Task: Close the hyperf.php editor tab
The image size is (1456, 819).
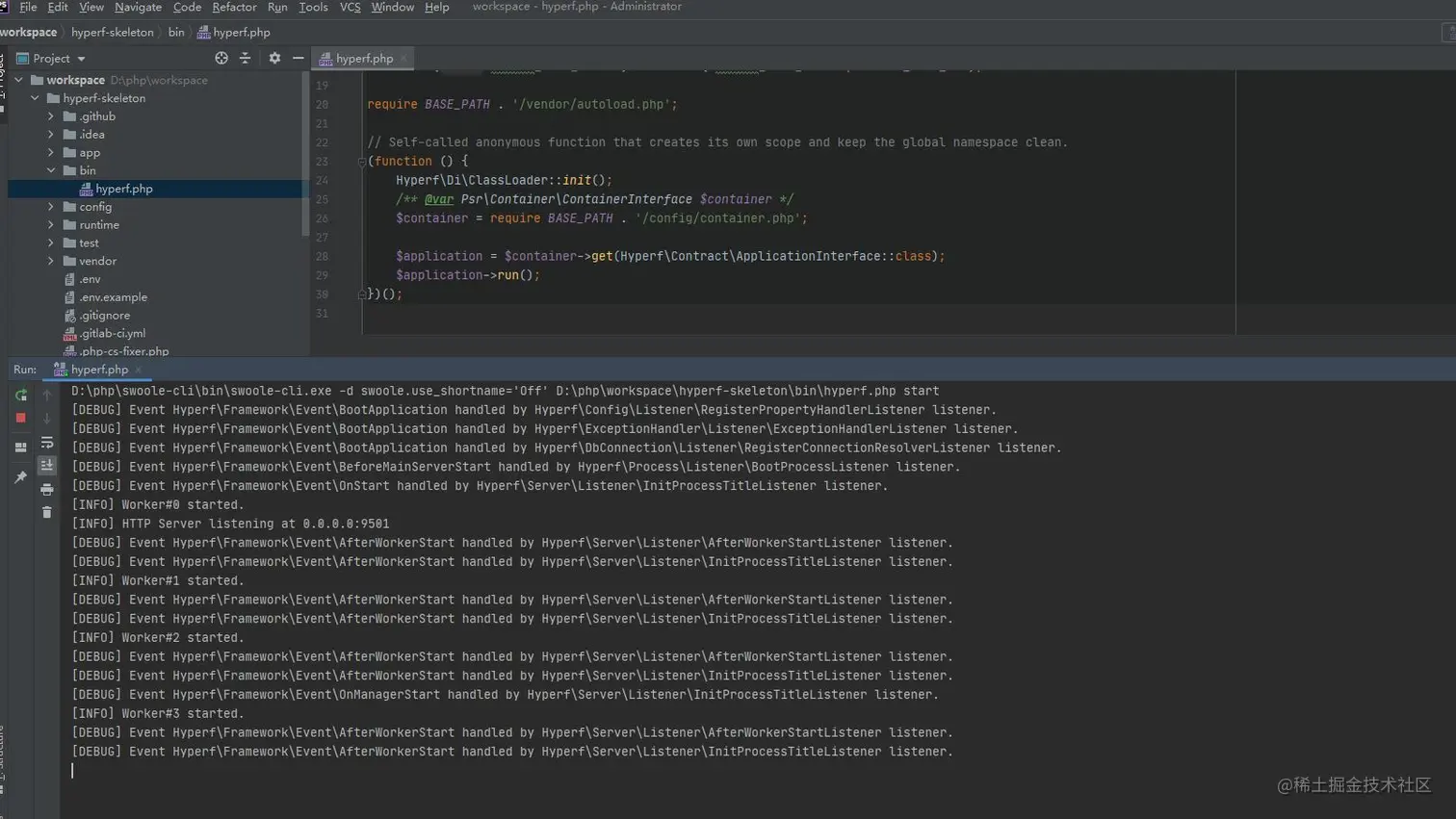Action: click(x=403, y=59)
